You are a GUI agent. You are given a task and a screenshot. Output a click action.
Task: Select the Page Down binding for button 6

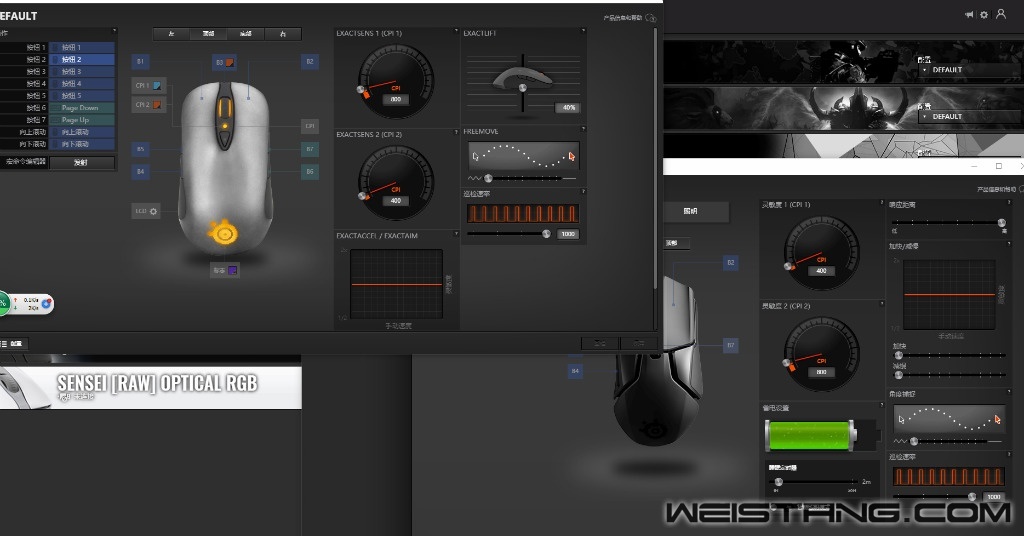[82, 108]
